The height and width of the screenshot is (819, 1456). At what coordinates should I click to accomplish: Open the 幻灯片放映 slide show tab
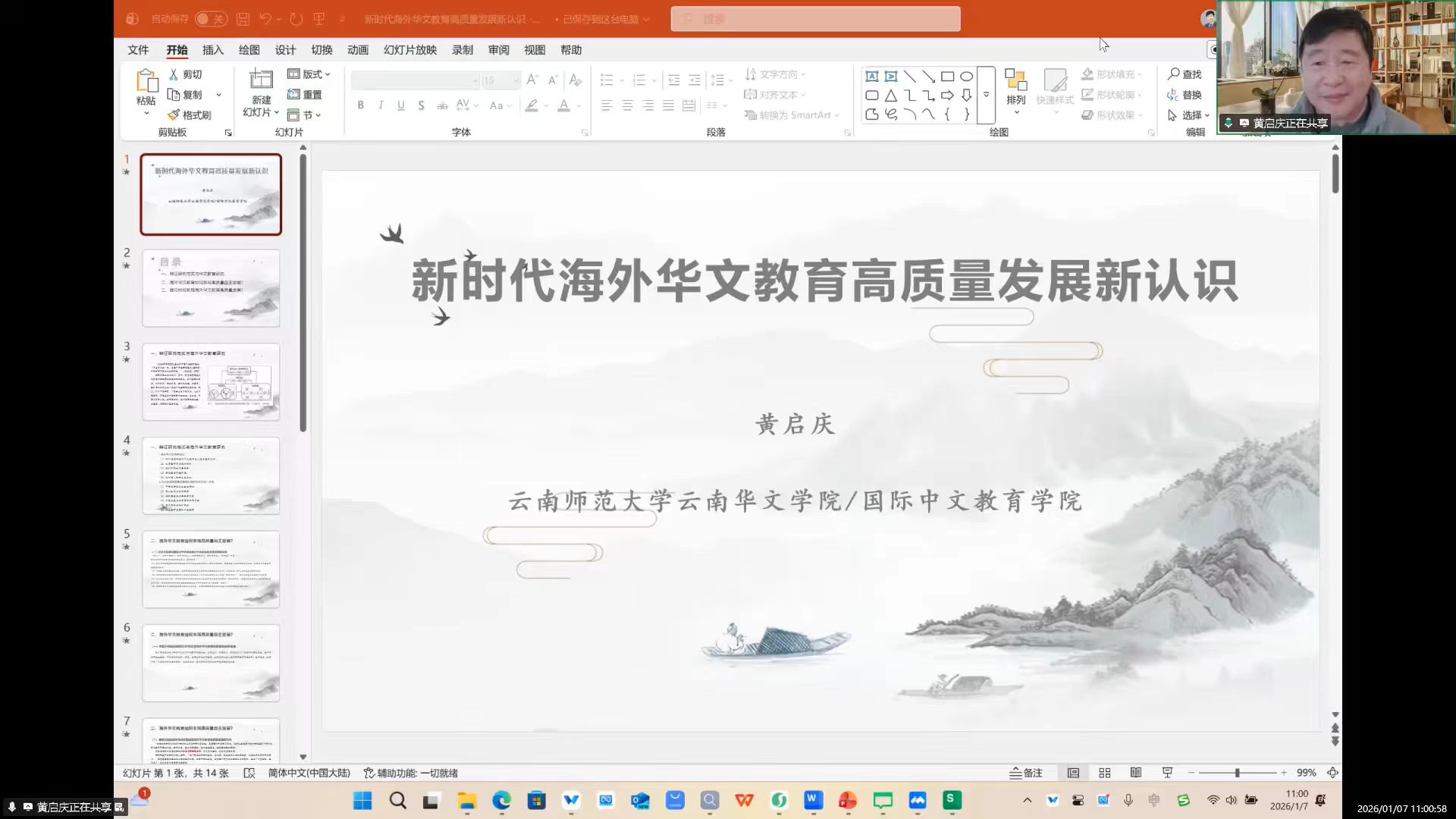pyautogui.click(x=409, y=50)
